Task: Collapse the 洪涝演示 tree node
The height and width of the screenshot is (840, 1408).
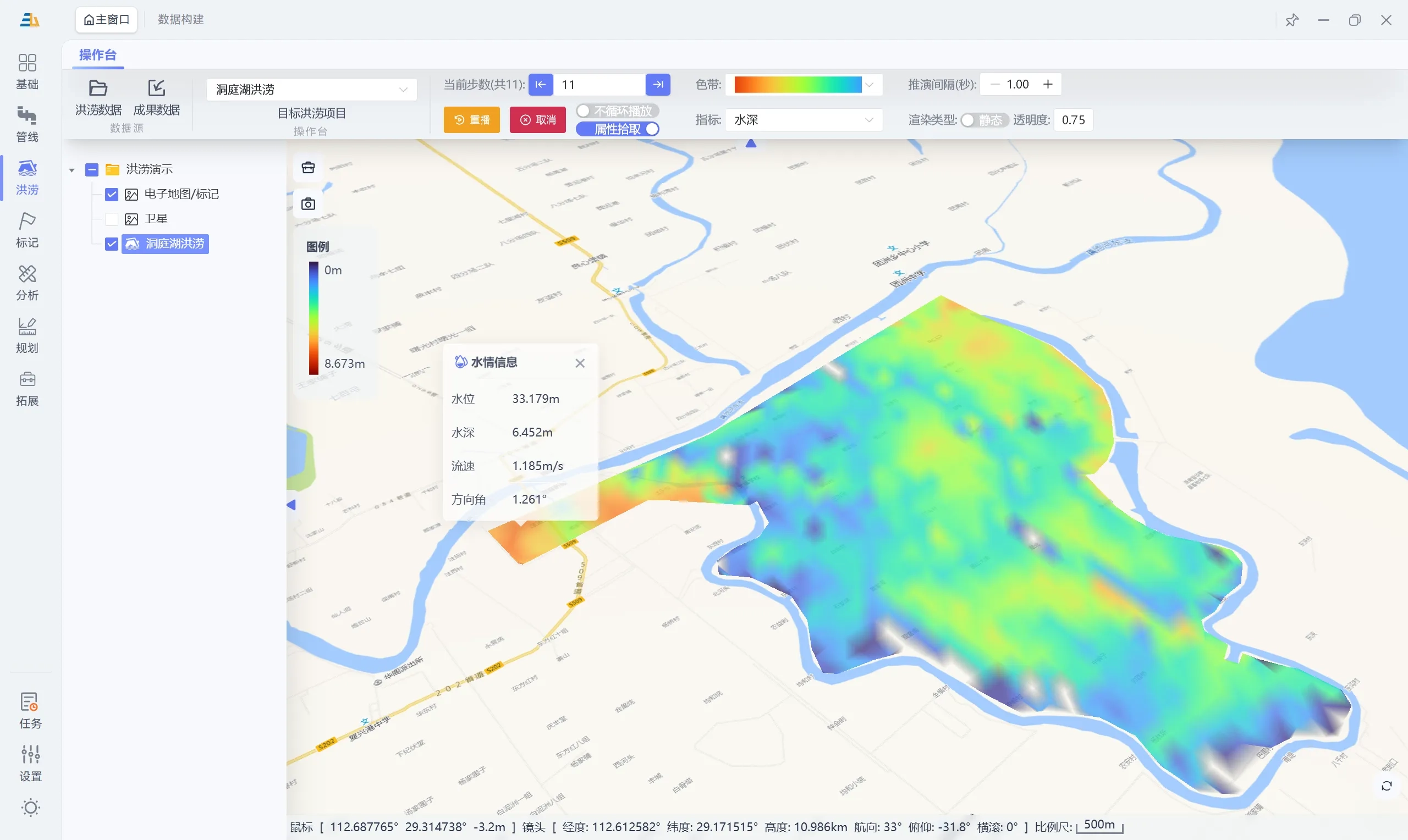Action: click(x=72, y=170)
